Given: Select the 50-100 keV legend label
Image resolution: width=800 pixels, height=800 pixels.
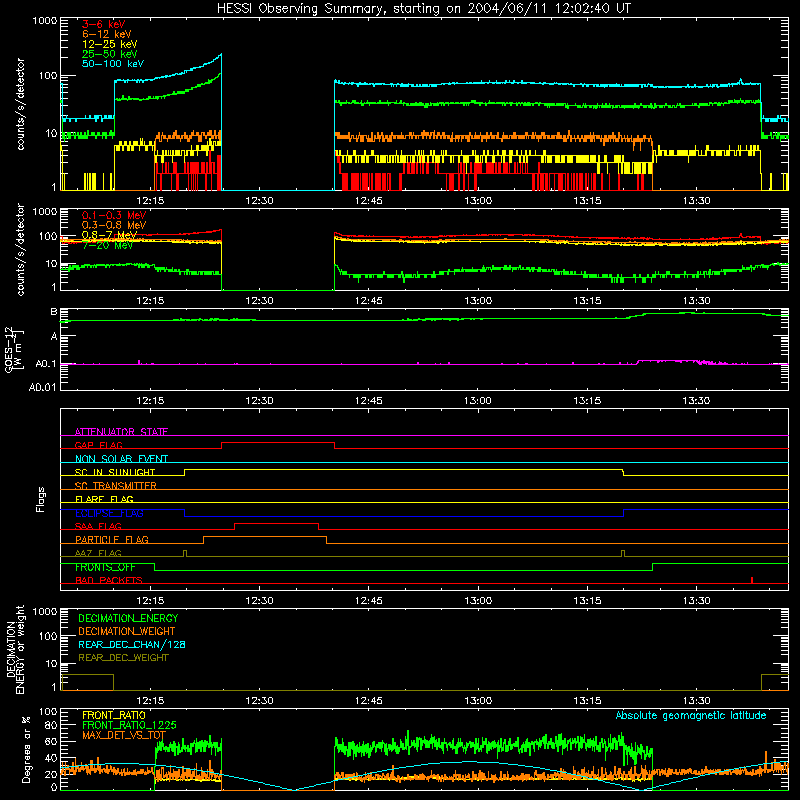Looking at the screenshot, I should pos(113,64).
